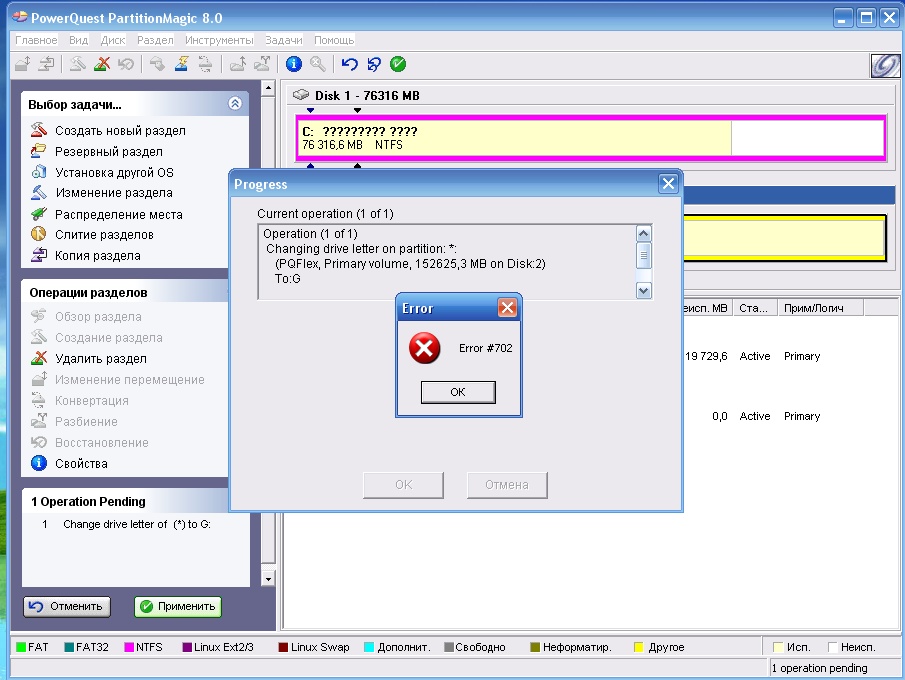Click the down arrow in the operation details scrollbar
This screenshot has height=680, width=905.
[x=644, y=290]
